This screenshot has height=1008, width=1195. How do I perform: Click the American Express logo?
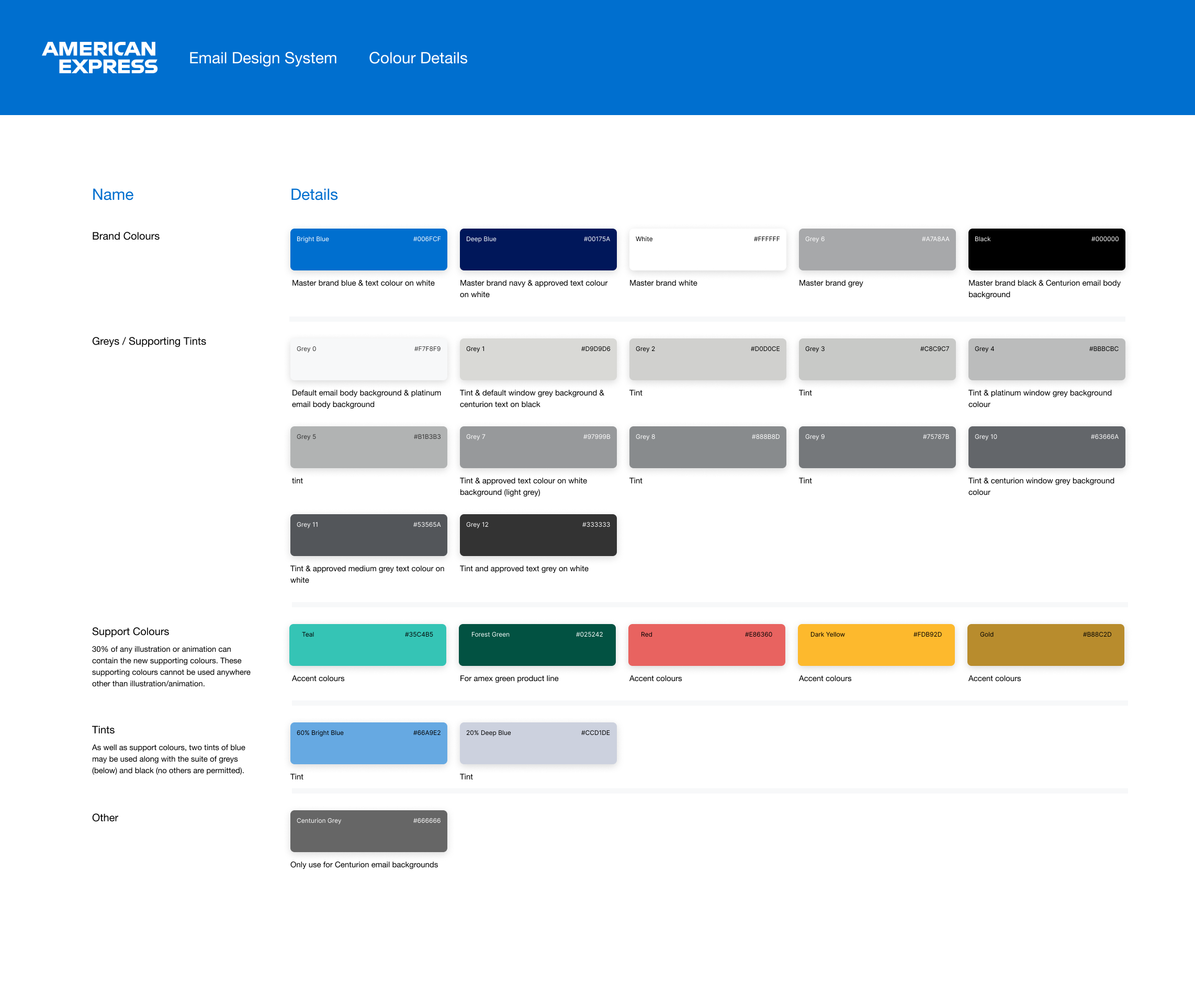click(x=100, y=57)
